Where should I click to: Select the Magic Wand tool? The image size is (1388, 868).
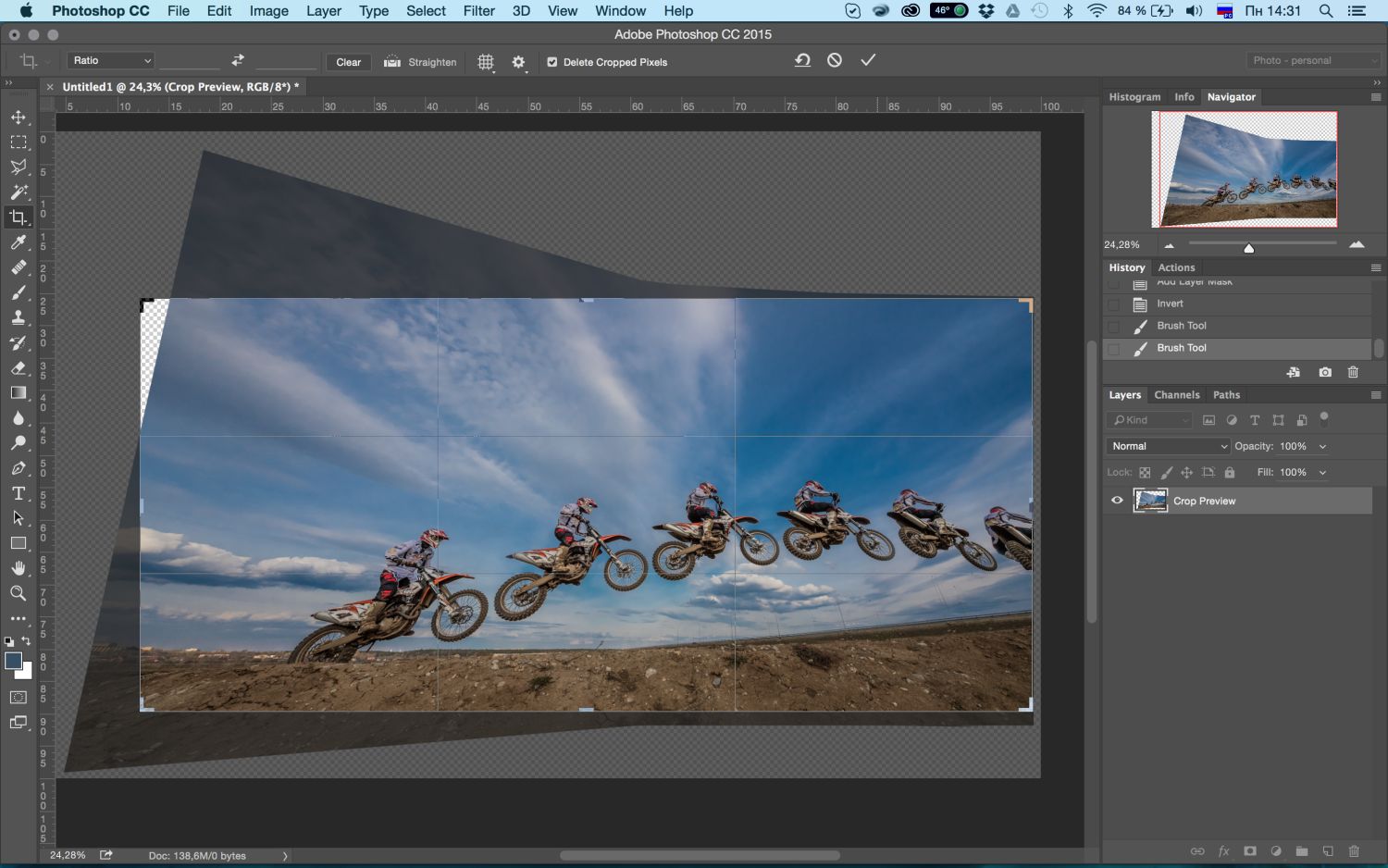[x=19, y=192]
